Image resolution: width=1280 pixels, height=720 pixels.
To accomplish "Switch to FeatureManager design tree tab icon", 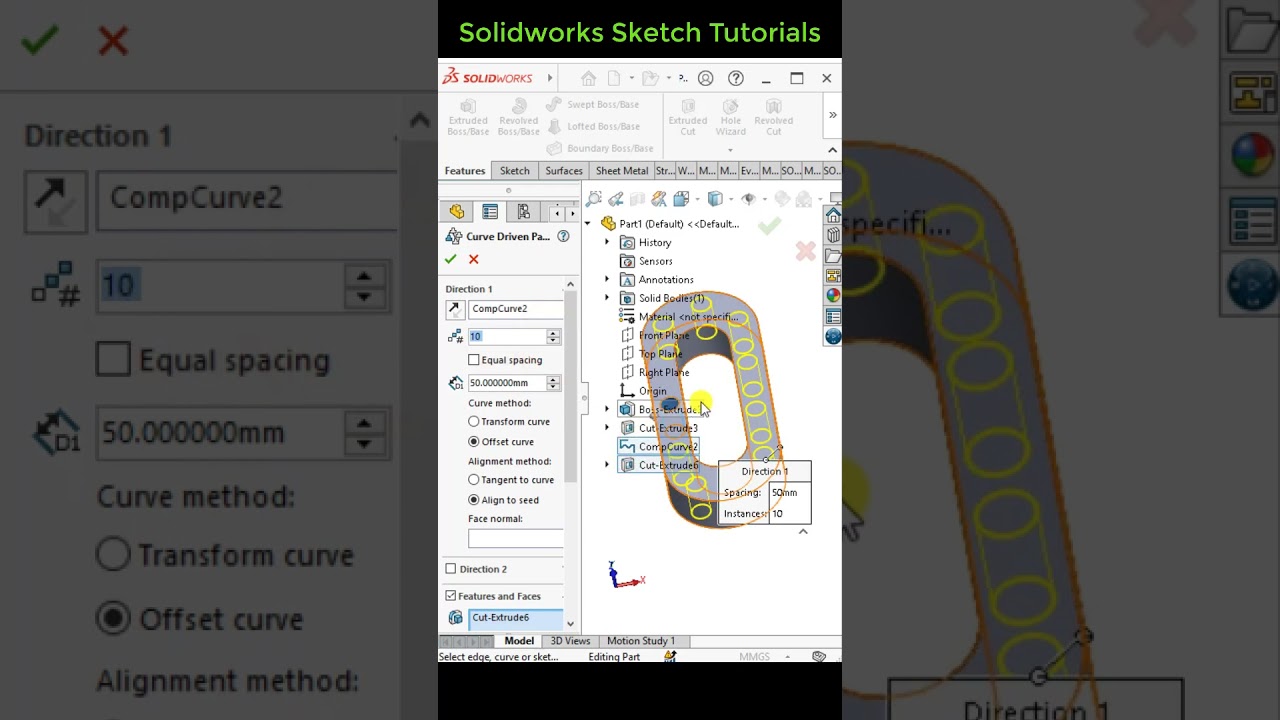I will 457,212.
